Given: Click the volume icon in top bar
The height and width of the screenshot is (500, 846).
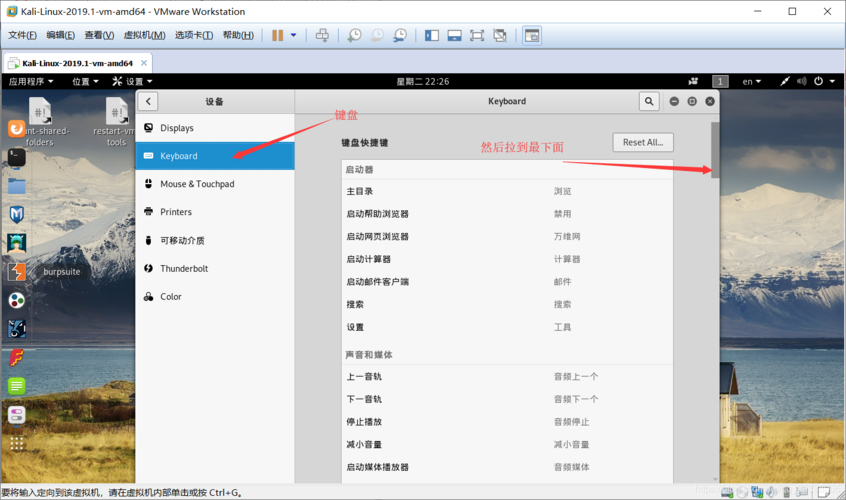Looking at the screenshot, I should point(802,81).
